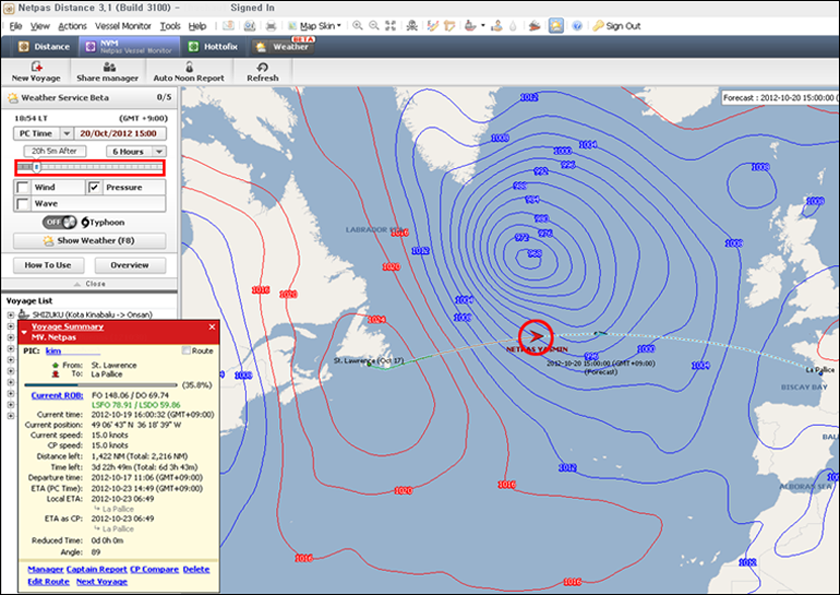Image resolution: width=840 pixels, height=595 pixels.
Task: Open the Voyage Summary title link
Action: pyautogui.click(x=68, y=327)
